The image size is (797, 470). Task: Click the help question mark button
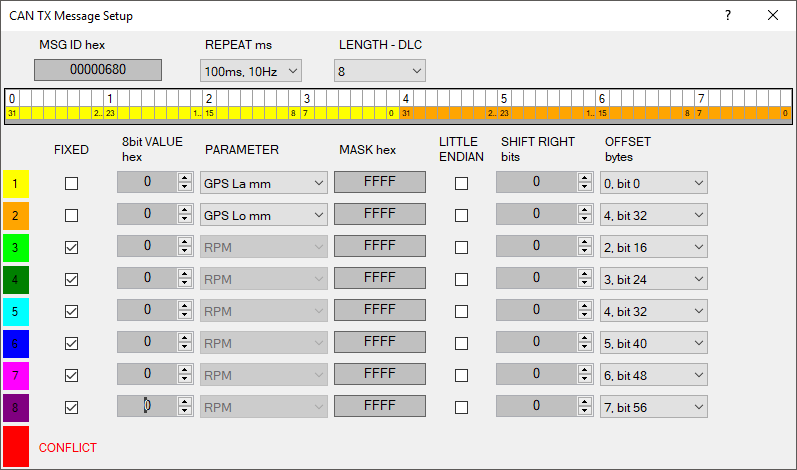tap(727, 15)
